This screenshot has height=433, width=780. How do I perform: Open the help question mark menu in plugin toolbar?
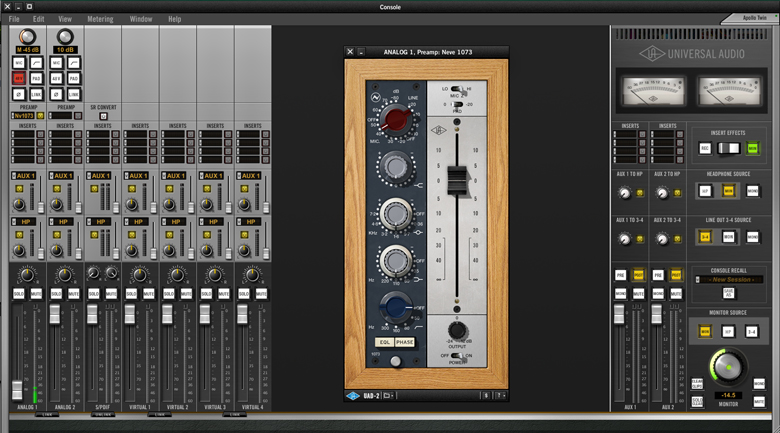[500, 396]
